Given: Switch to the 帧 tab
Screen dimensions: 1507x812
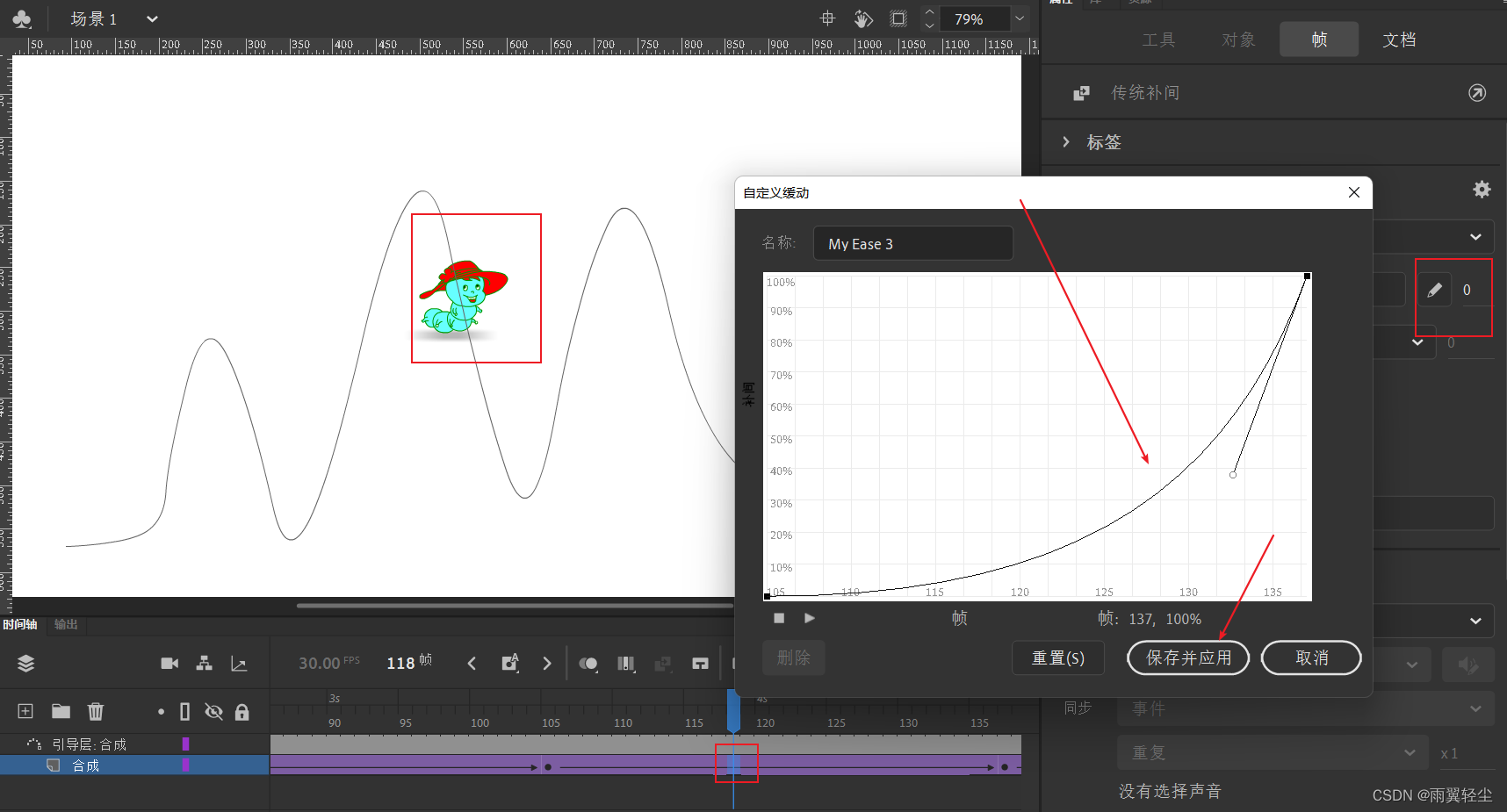Looking at the screenshot, I should [x=1319, y=40].
